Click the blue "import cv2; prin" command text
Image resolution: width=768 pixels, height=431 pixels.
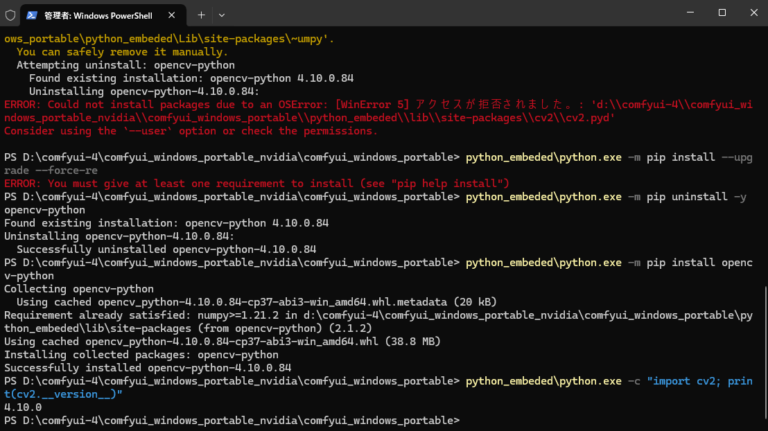pyautogui.click(x=699, y=381)
